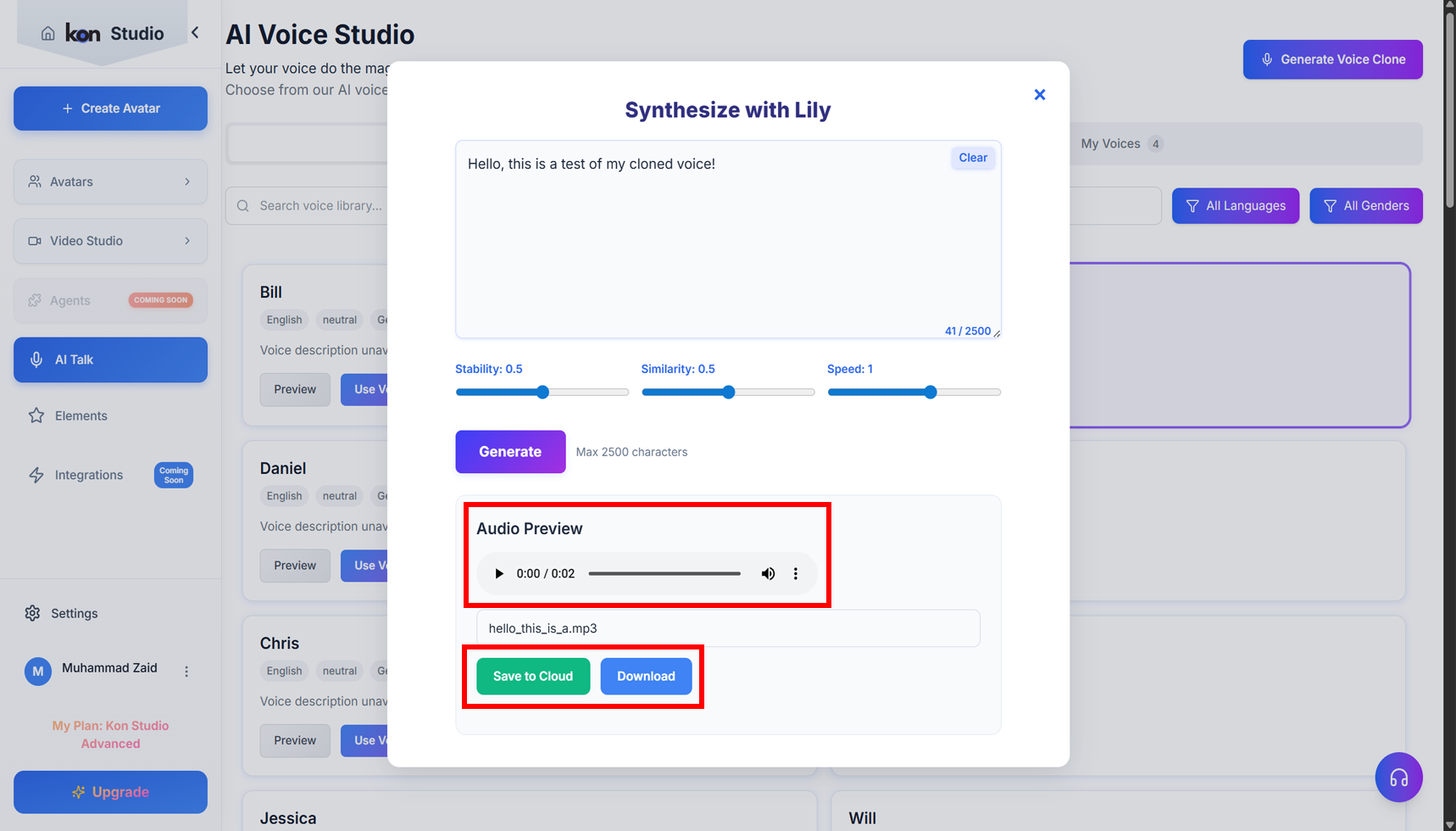Viewport: 1456px width, 831px height.
Task: Mute the audio preview speaker icon
Action: pyautogui.click(x=768, y=574)
